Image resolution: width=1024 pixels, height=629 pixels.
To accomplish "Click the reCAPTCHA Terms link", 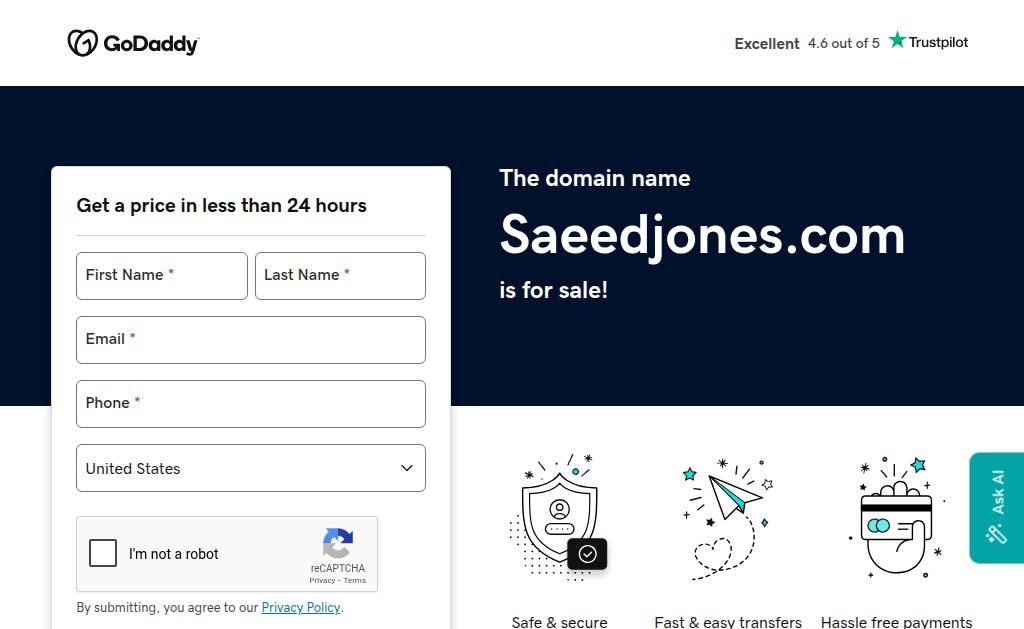I will click(355, 580).
